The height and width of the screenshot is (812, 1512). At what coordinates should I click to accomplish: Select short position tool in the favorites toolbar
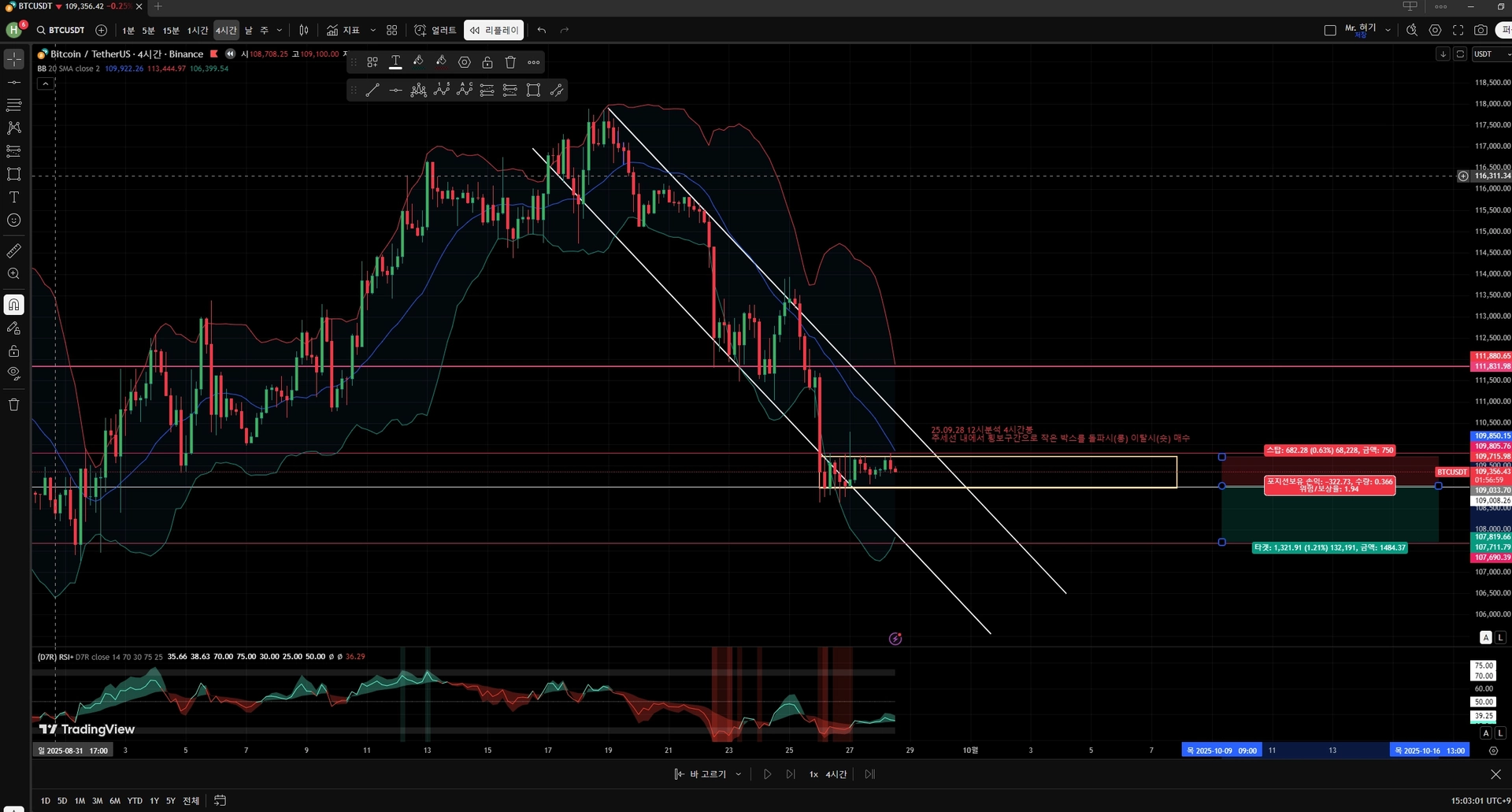pyautogui.click(x=510, y=91)
